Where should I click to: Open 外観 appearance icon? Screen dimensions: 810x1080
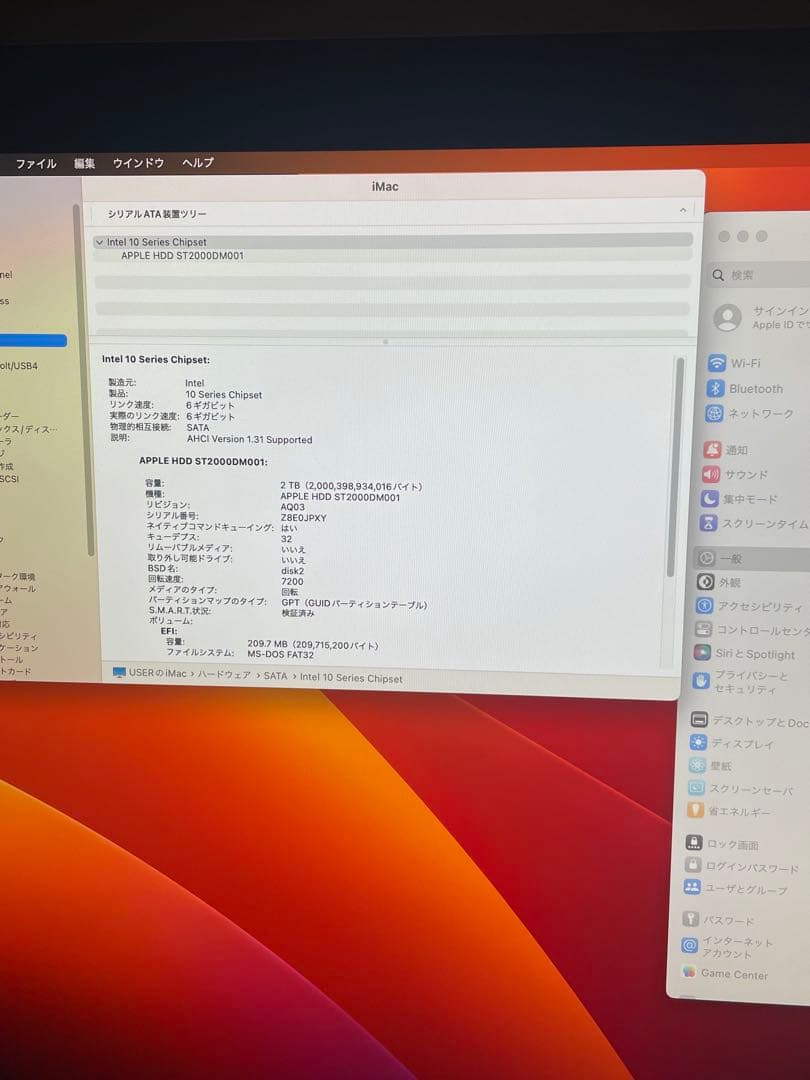click(x=705, y=582)
